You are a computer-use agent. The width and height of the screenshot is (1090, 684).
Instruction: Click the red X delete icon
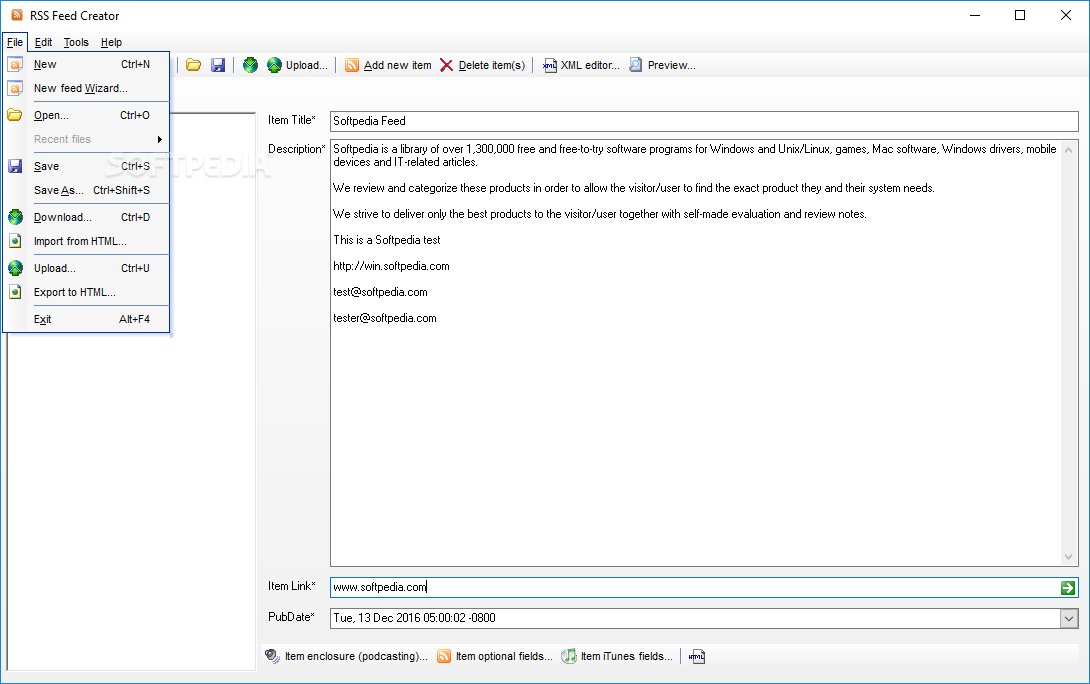[446, 65]
